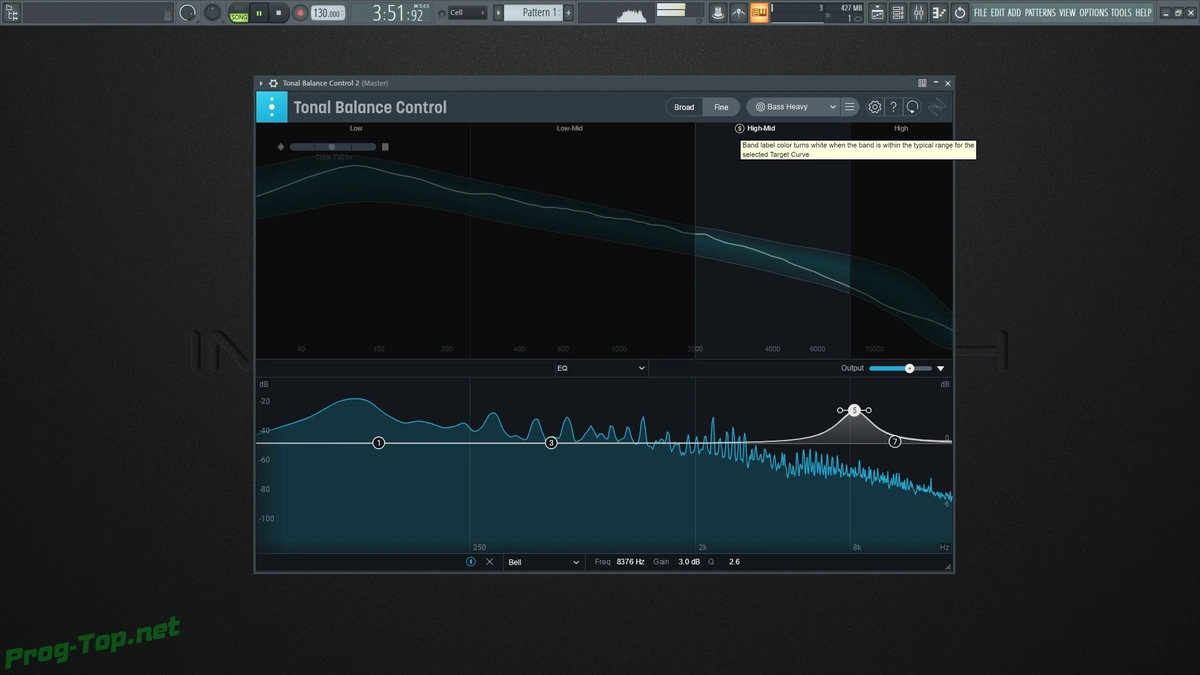The image size is (1200, 675).
Task: Select the highlighted EQ node 5
Action: point(854,410)
